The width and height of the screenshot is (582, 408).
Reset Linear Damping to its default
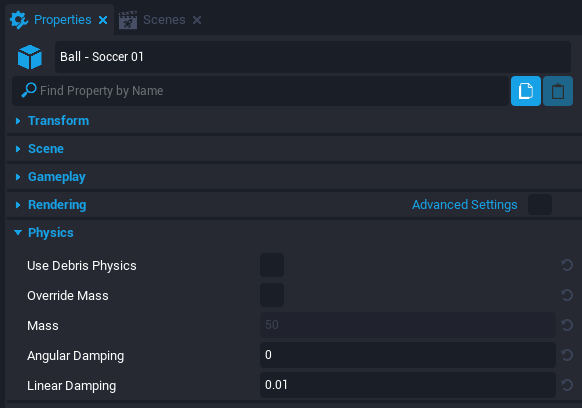pyautogui.click(x=567, y=385)
